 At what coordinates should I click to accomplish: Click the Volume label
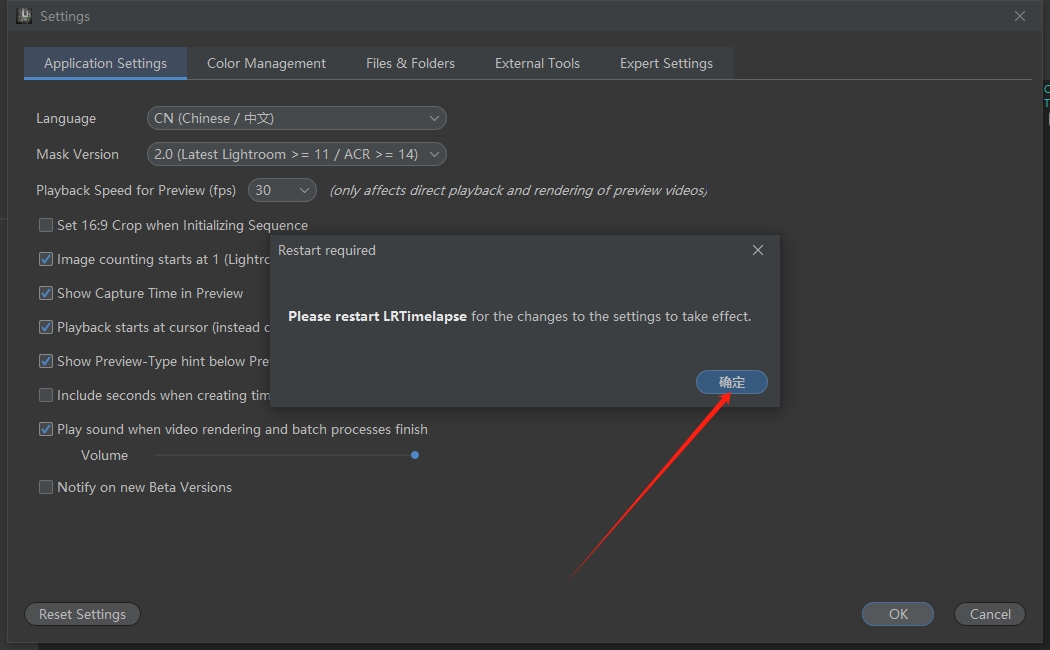click(104, 455)
